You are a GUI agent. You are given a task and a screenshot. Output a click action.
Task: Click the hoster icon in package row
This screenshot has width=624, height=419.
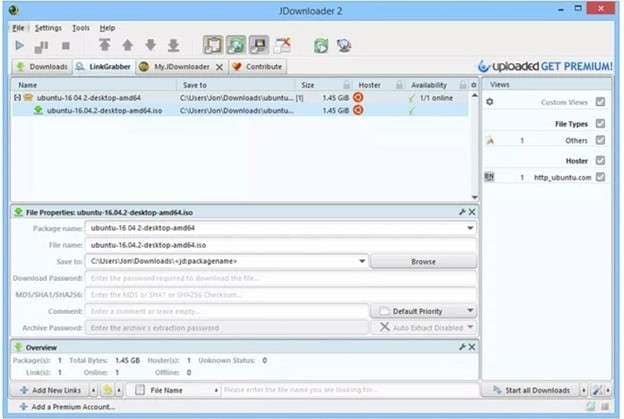coord(358,97)
